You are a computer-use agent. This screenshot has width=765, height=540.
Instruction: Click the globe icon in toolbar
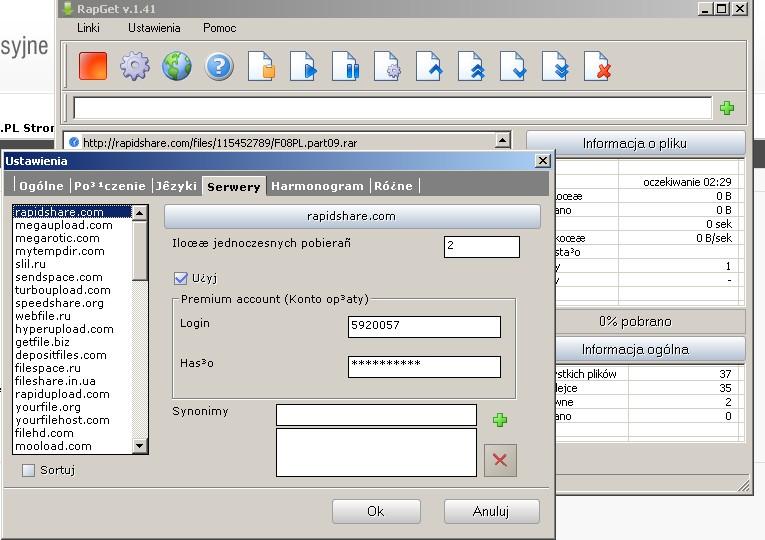click(x=177, y=66)
